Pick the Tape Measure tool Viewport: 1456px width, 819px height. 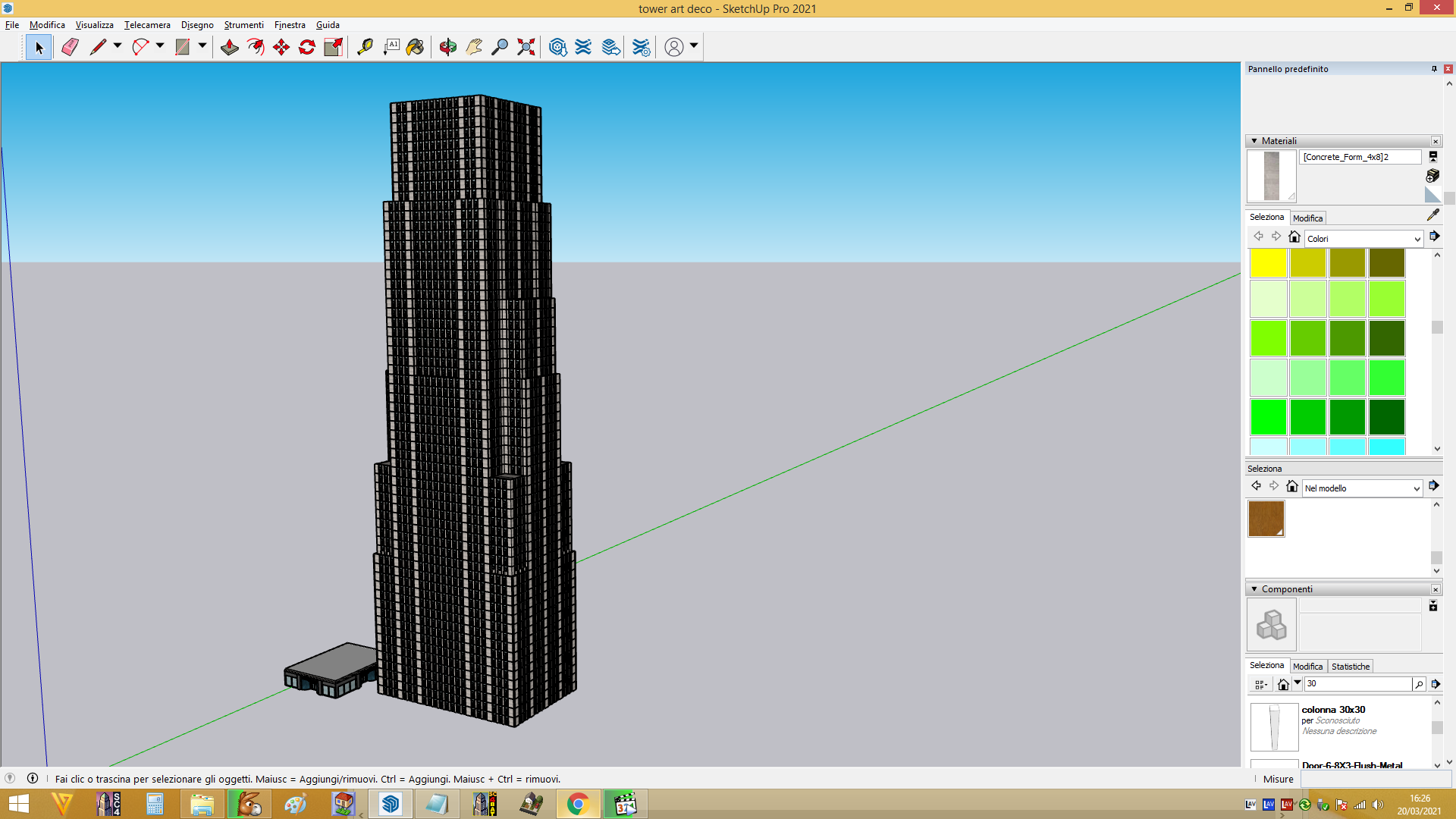(x=365, y=47)
